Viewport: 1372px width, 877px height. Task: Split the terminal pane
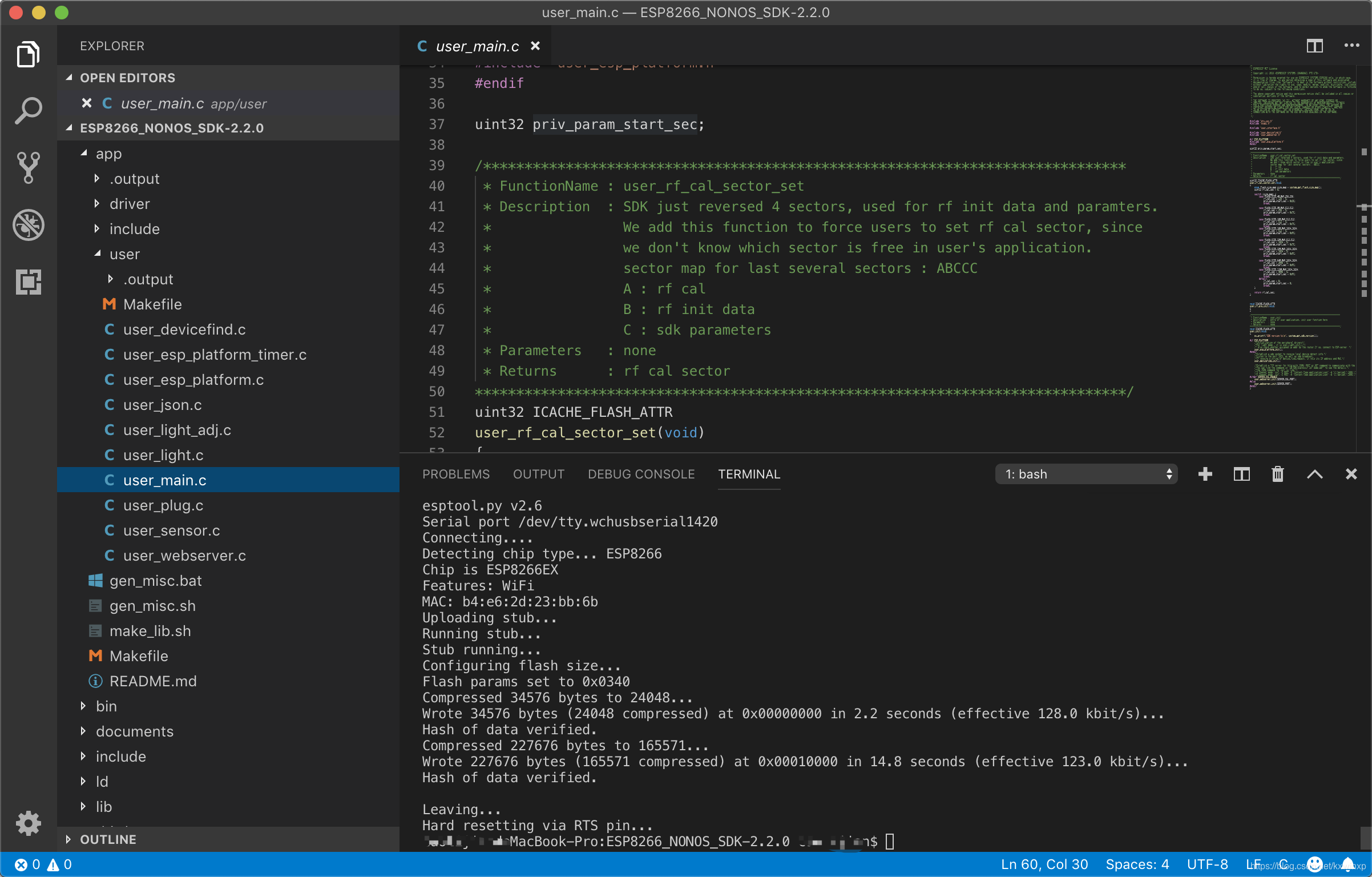[x=1241, y=474]
